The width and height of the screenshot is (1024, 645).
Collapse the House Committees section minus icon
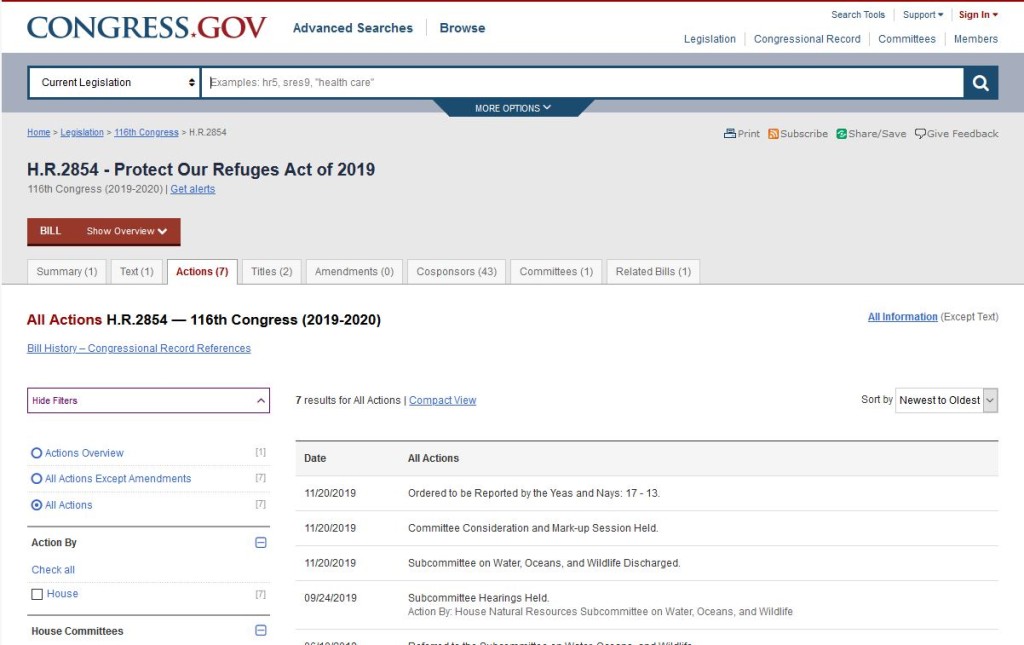click(261, 631)
